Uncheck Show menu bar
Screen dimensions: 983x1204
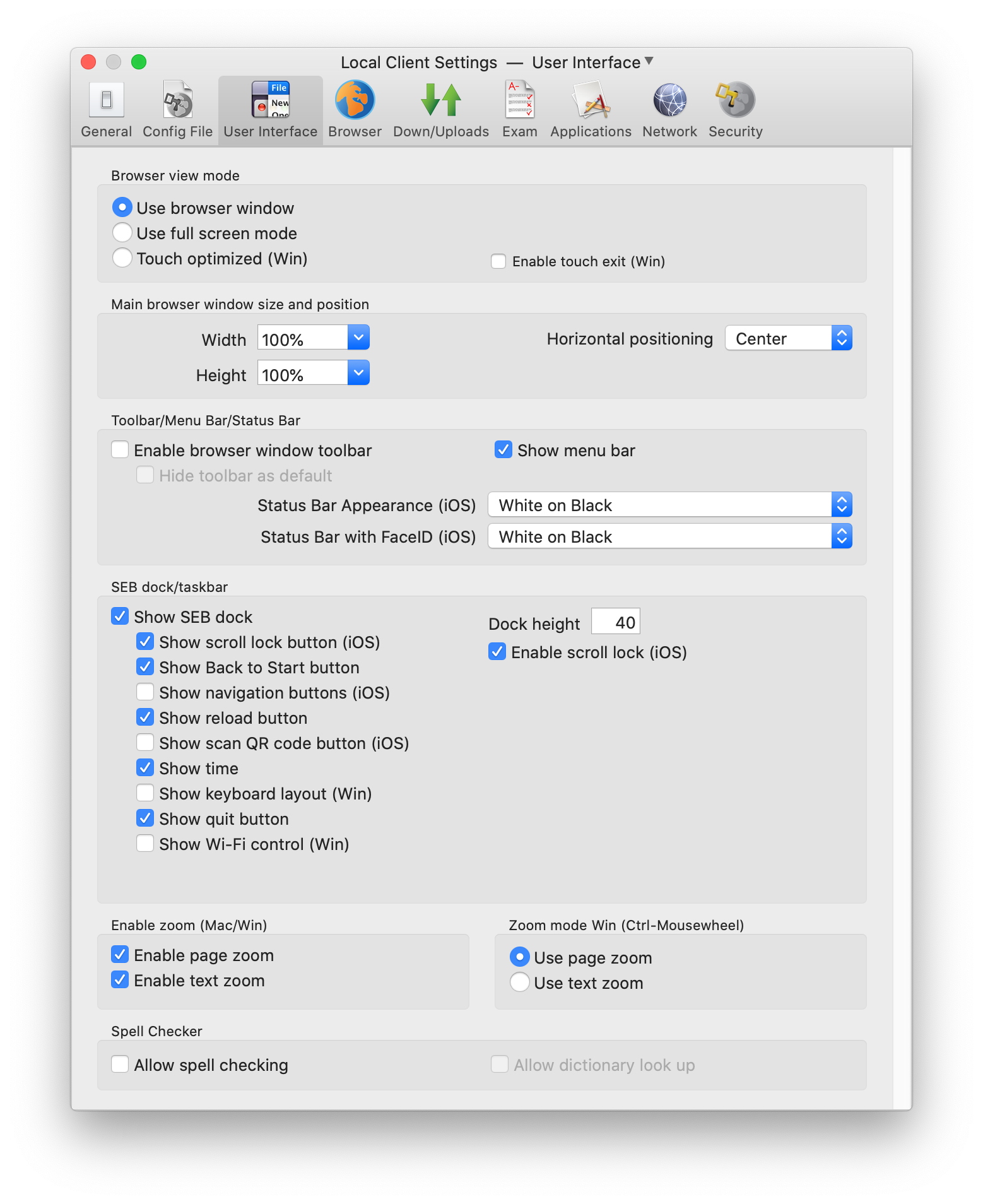pyautogui.click(x=503, y=450)
